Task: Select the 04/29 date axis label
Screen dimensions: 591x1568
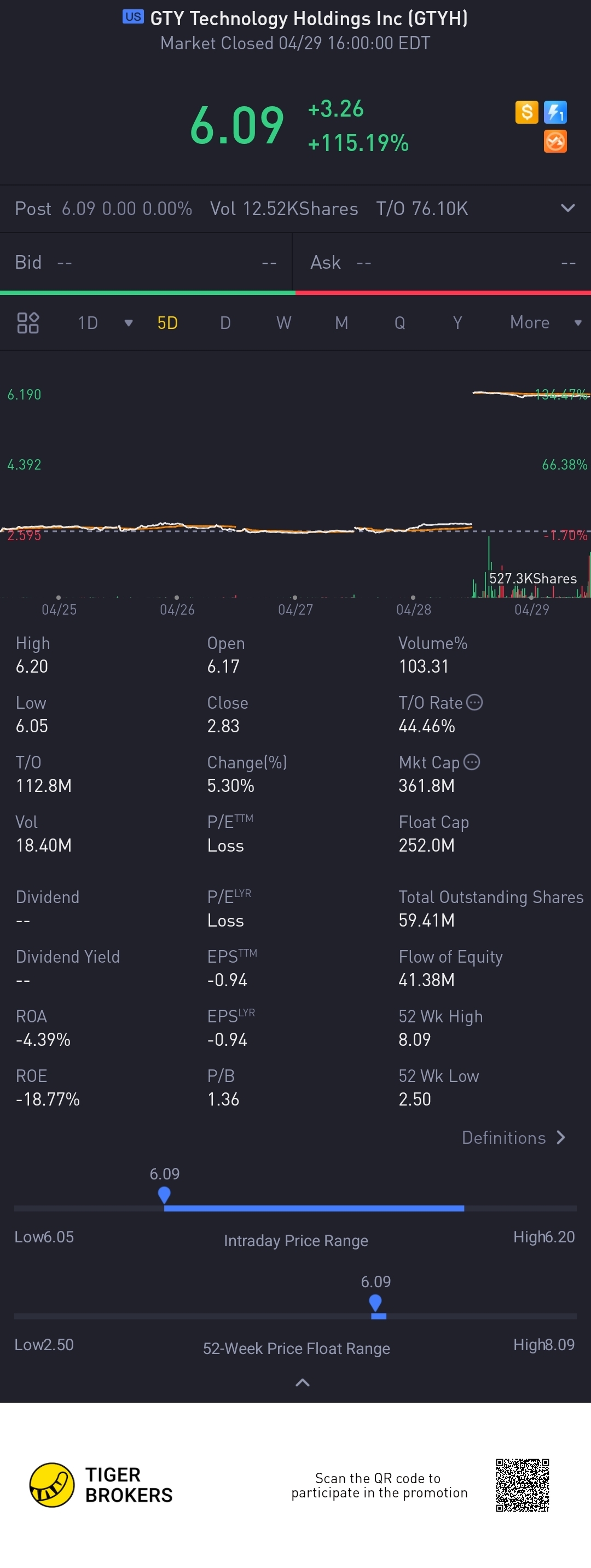Action: click(x=531, y=609)
